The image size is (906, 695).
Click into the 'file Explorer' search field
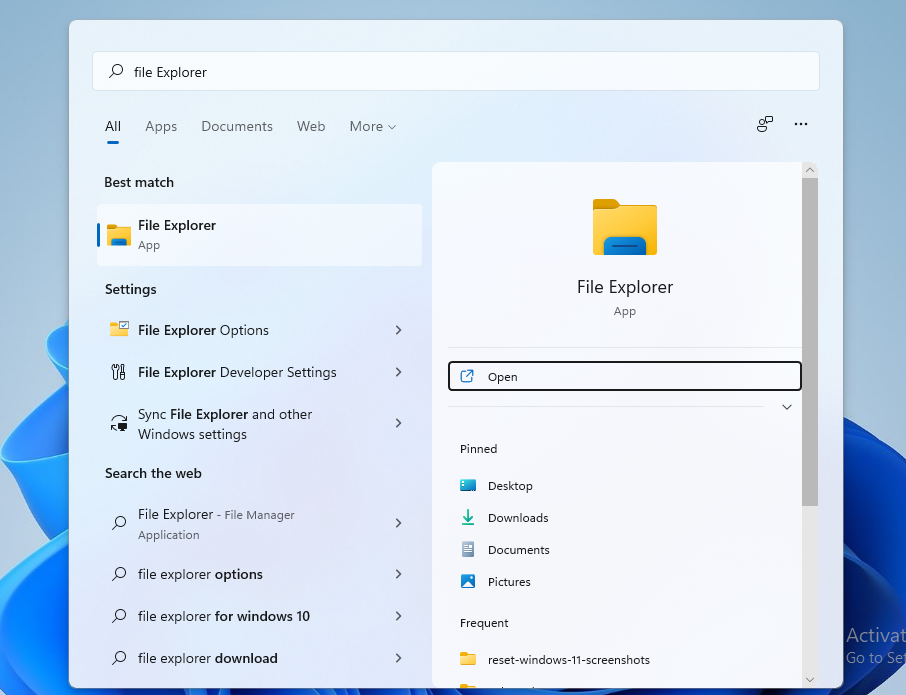(455, 71)
